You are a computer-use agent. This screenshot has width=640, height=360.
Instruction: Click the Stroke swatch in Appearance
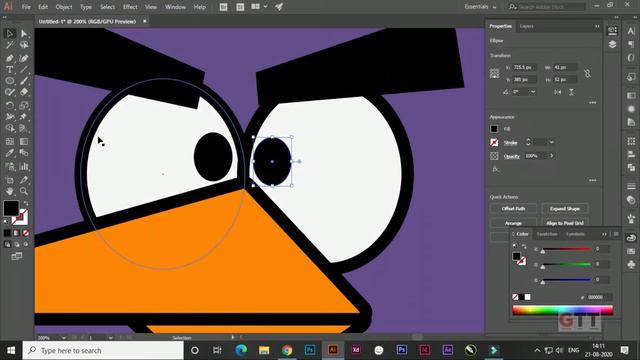pos(494,142)
